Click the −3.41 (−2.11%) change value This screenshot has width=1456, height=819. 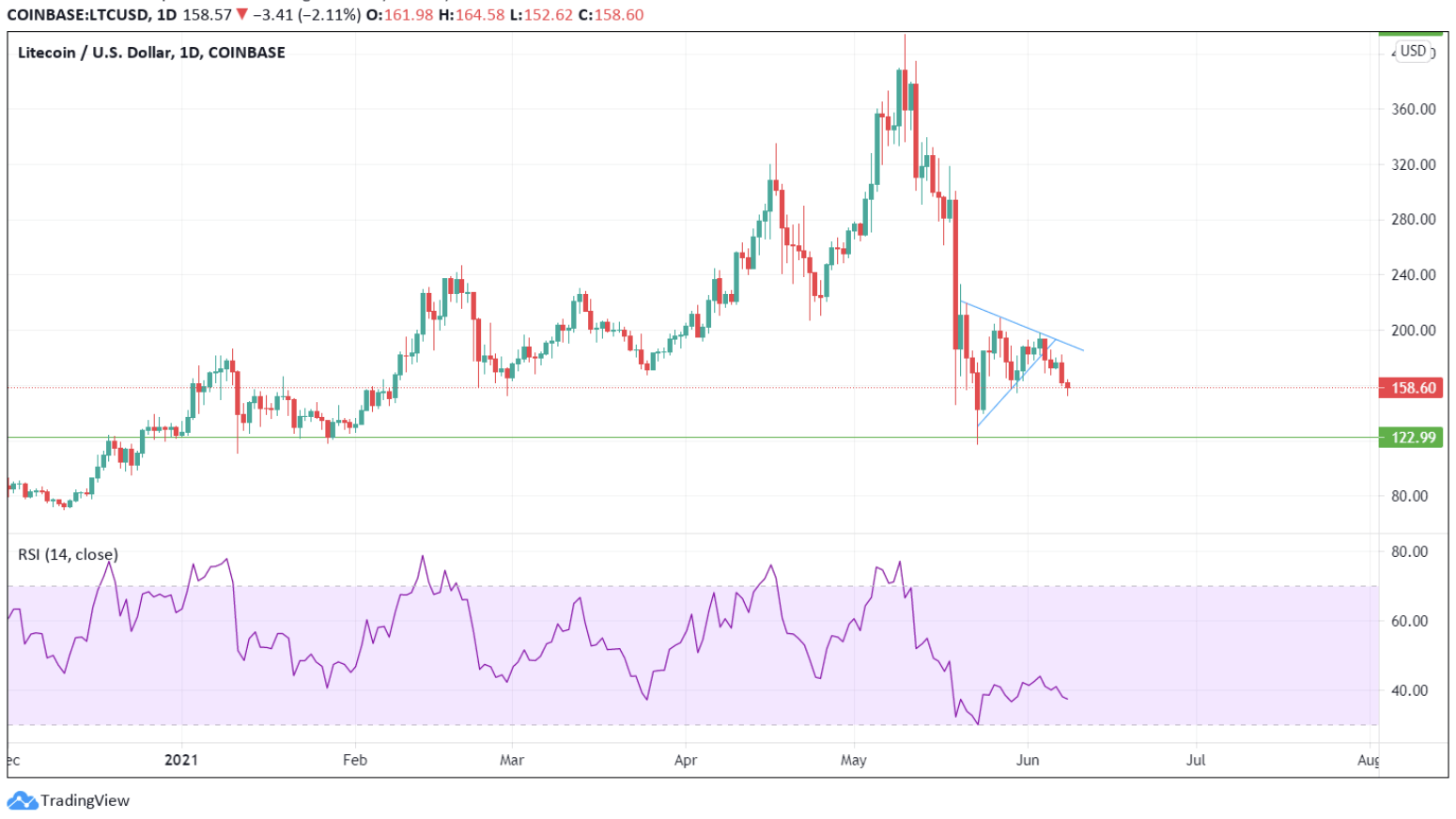tap(309, 15)
